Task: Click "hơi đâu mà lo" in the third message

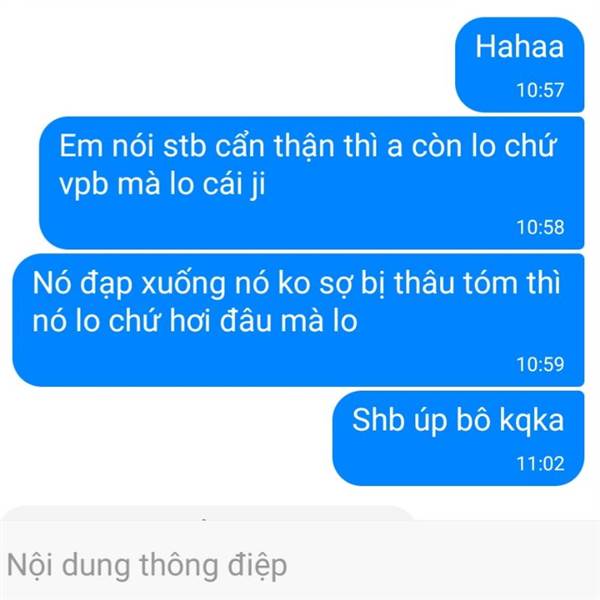Action: (x=263, y=321)
